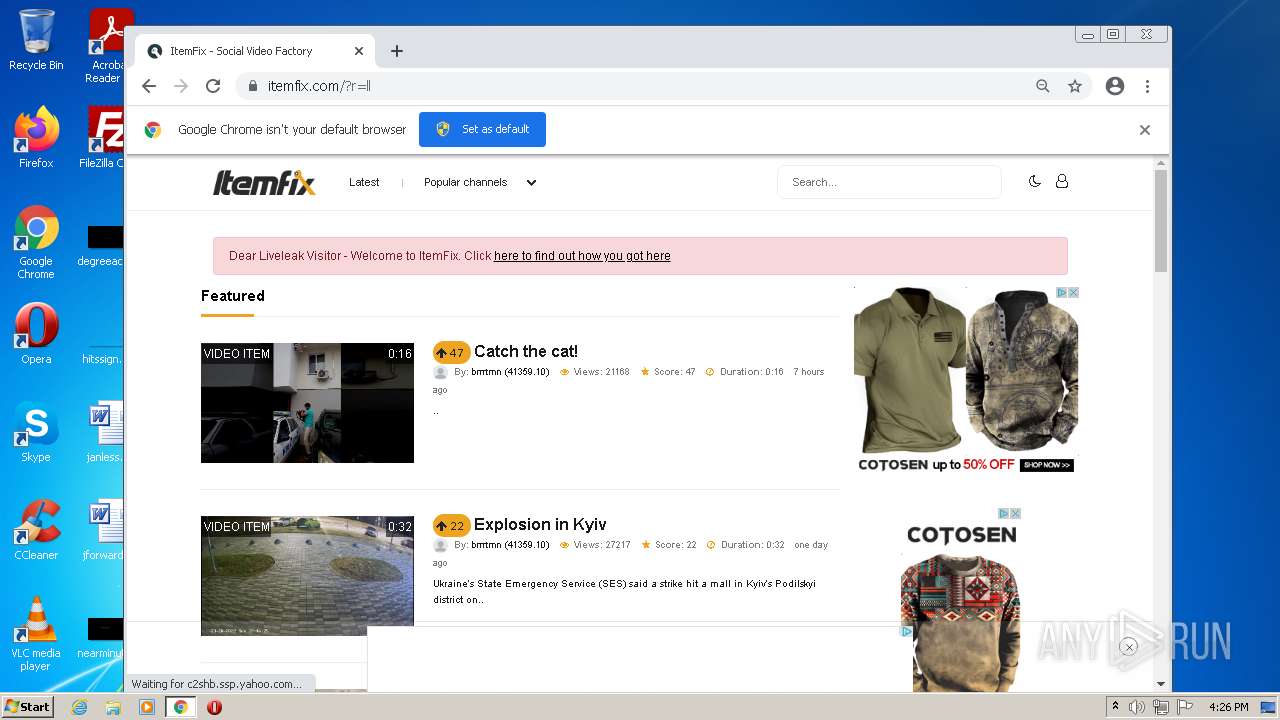
Task: Select Google Chrome desktop shortcut
Action: (36, 243)
